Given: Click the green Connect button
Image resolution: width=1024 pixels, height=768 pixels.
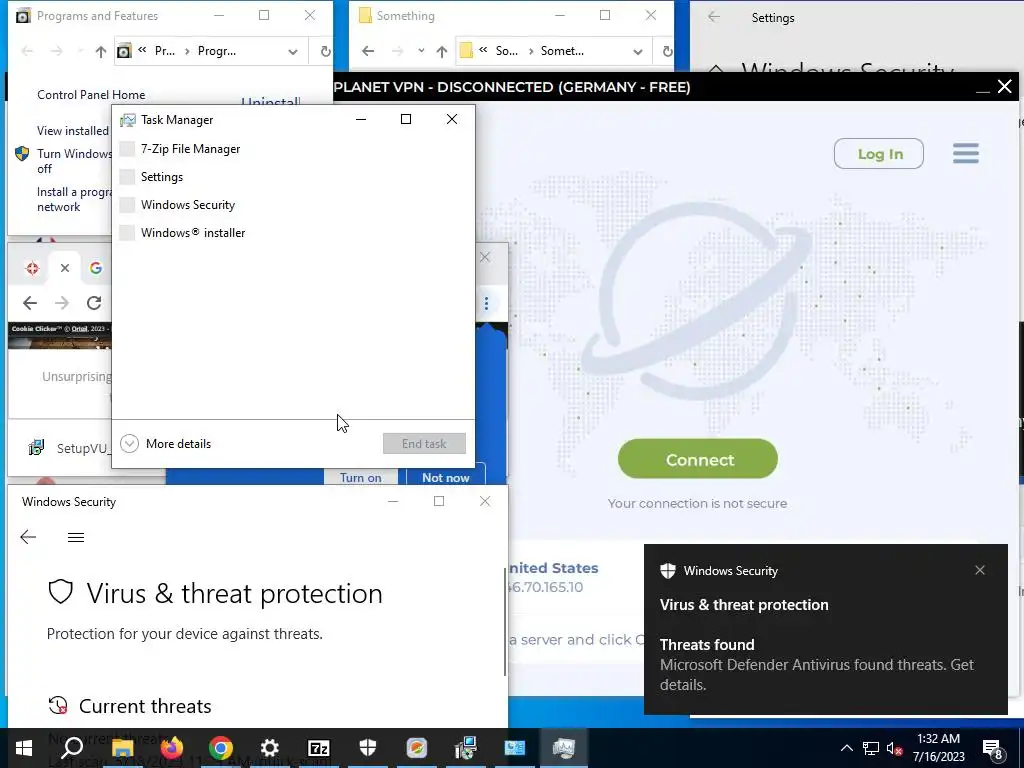Looking at the screenshot, I should pos(697,459).
